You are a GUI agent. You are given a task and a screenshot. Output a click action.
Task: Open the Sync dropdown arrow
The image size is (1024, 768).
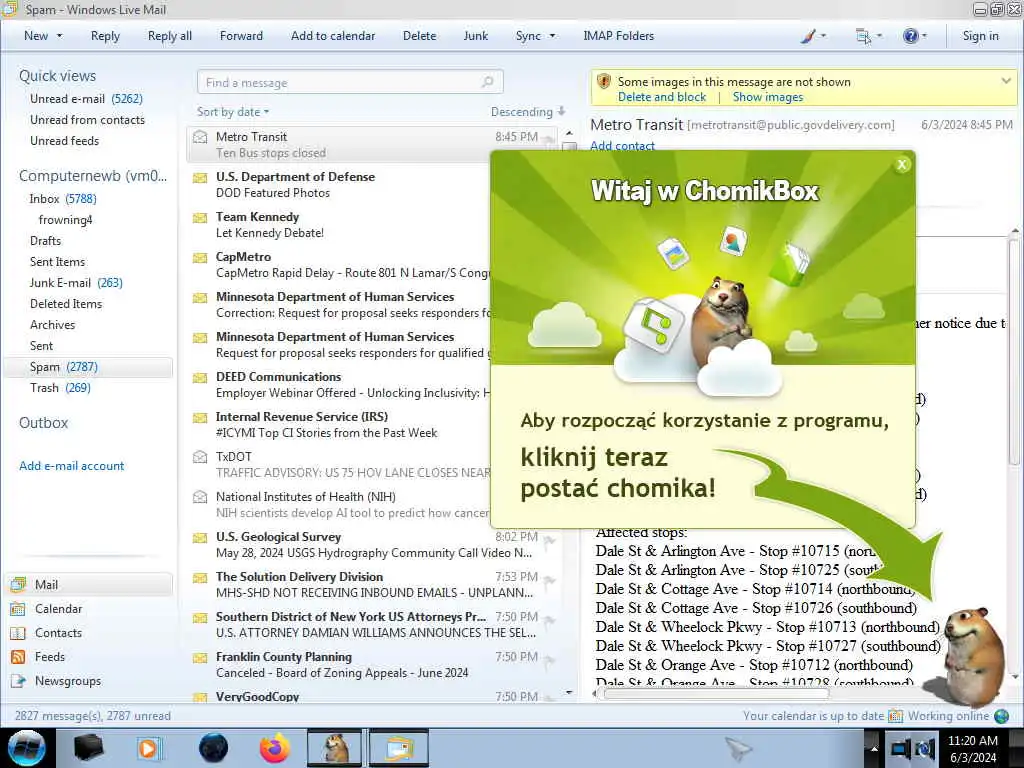[552, 36]
